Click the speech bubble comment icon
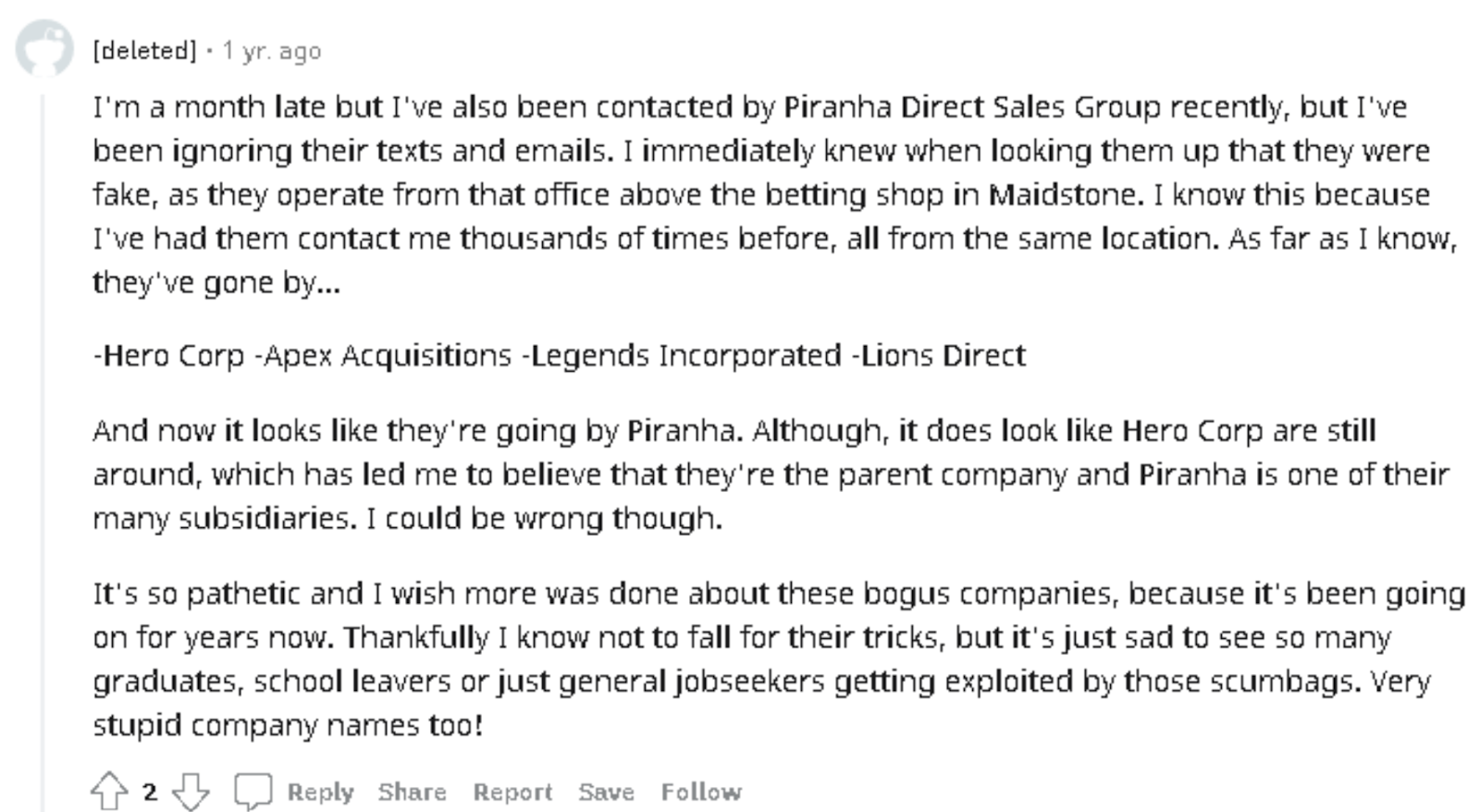The width and height of the screenshot is (1480, 812). click(x=253, y=792)
